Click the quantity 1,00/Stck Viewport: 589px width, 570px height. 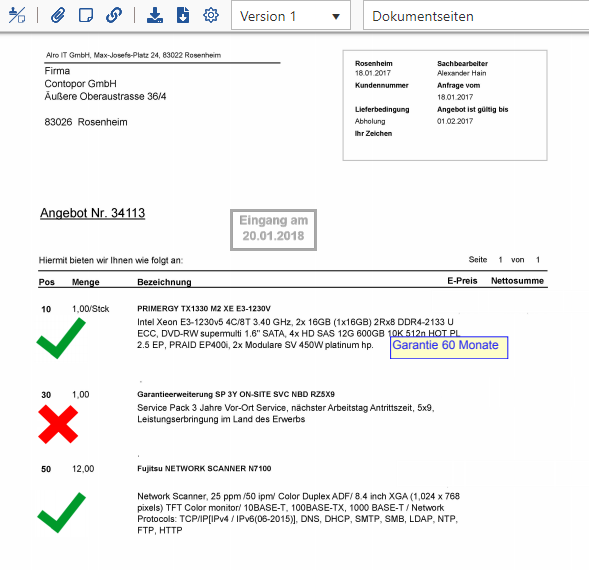[x=91, y=309]
